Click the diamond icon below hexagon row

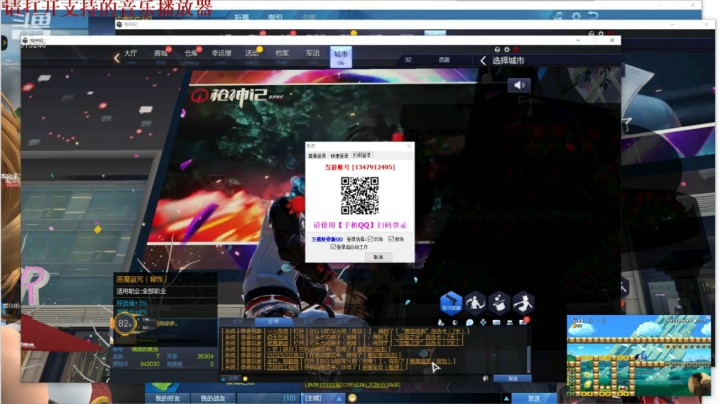coord(483,323)
